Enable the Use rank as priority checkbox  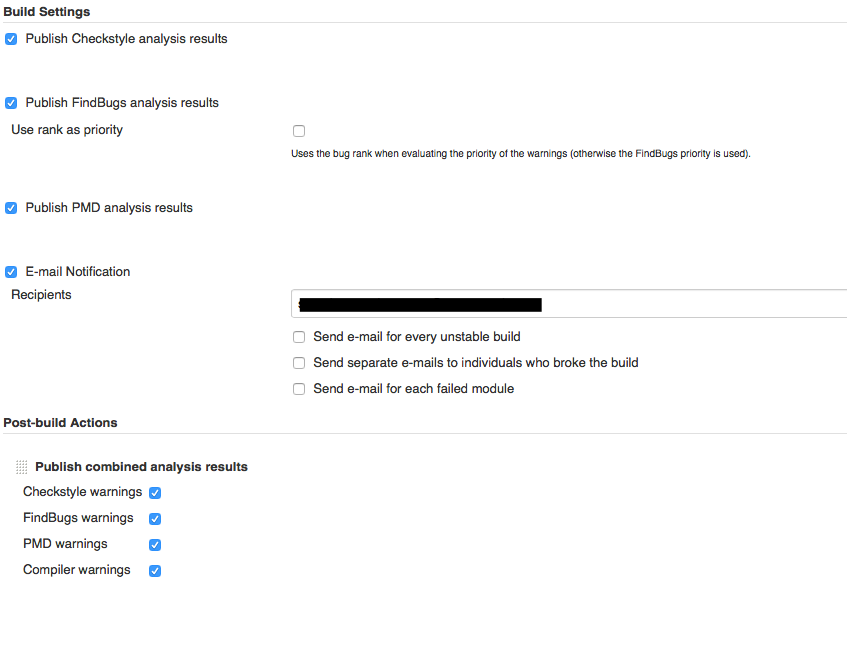point(299,131)
